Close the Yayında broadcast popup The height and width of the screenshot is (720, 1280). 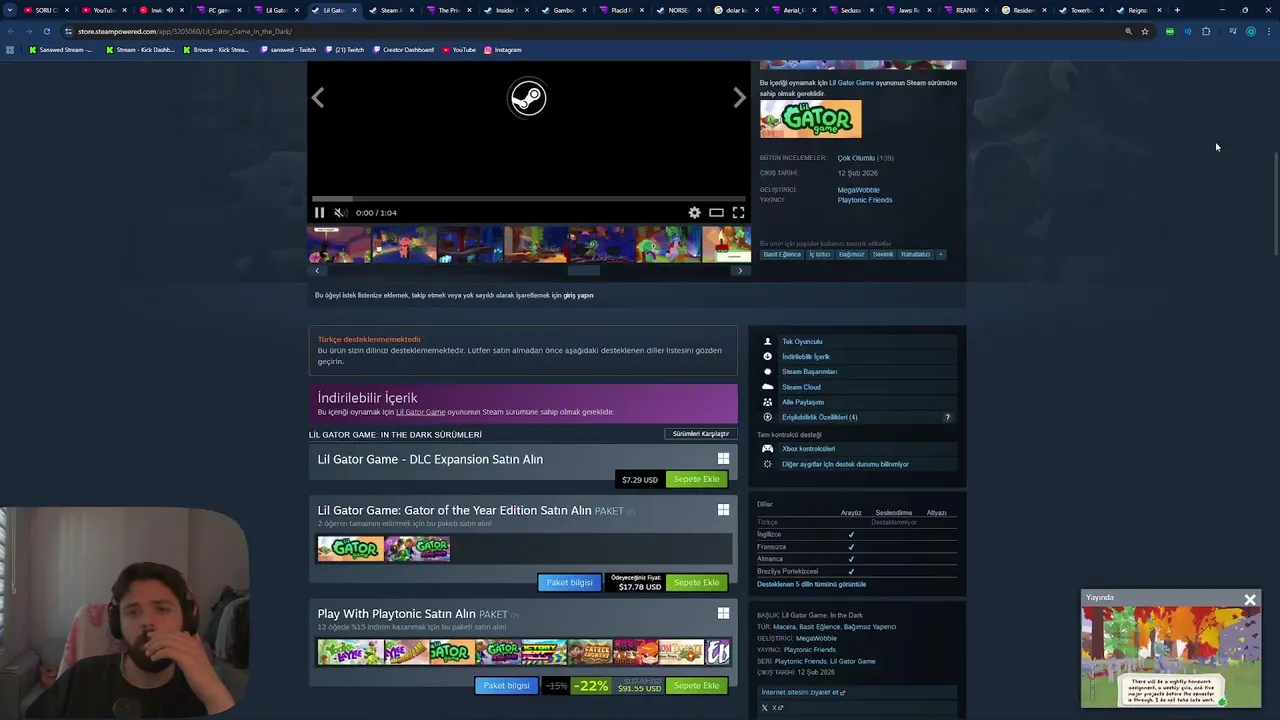point(1250,600)
